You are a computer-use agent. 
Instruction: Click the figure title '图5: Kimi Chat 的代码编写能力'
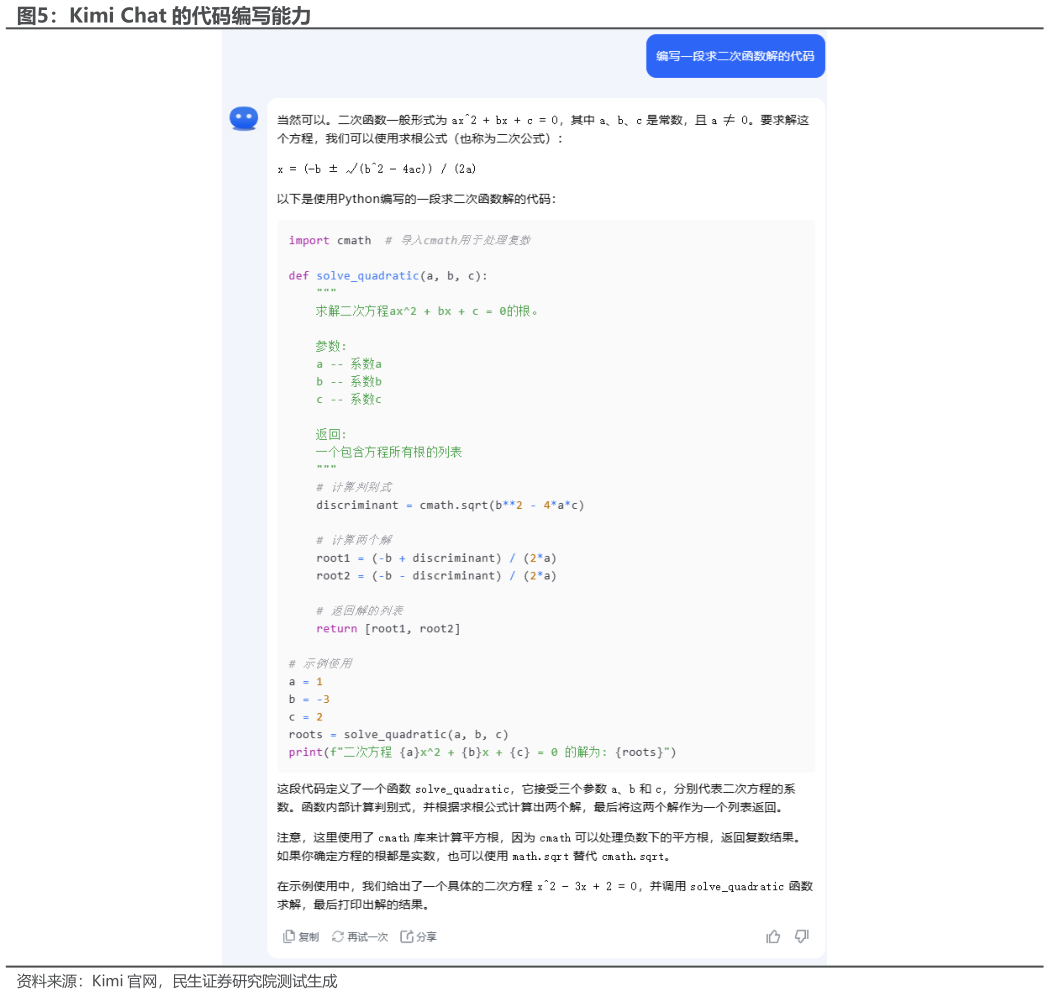(x=164, y=15)
